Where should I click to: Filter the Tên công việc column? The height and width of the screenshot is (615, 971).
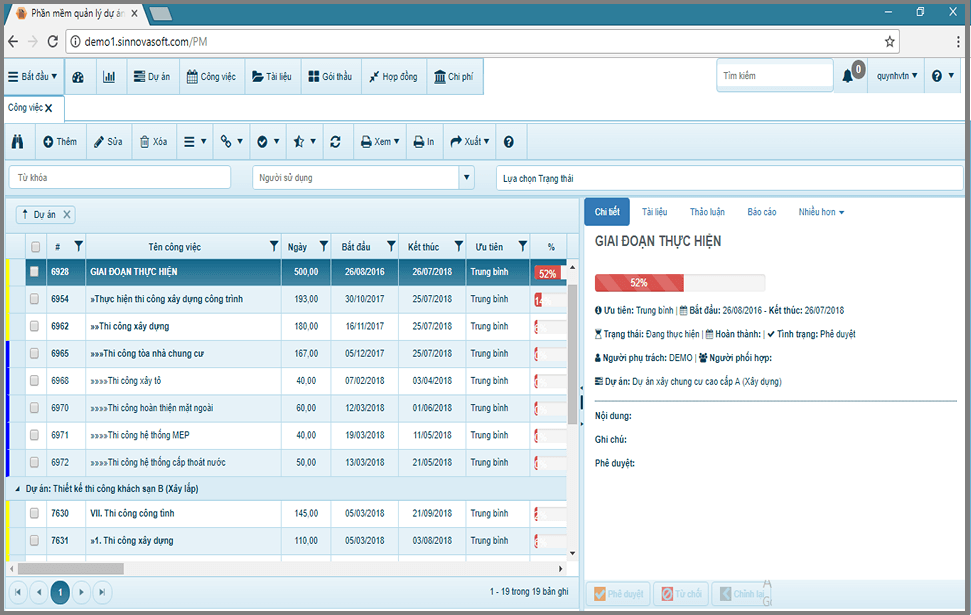pos(274,246)
